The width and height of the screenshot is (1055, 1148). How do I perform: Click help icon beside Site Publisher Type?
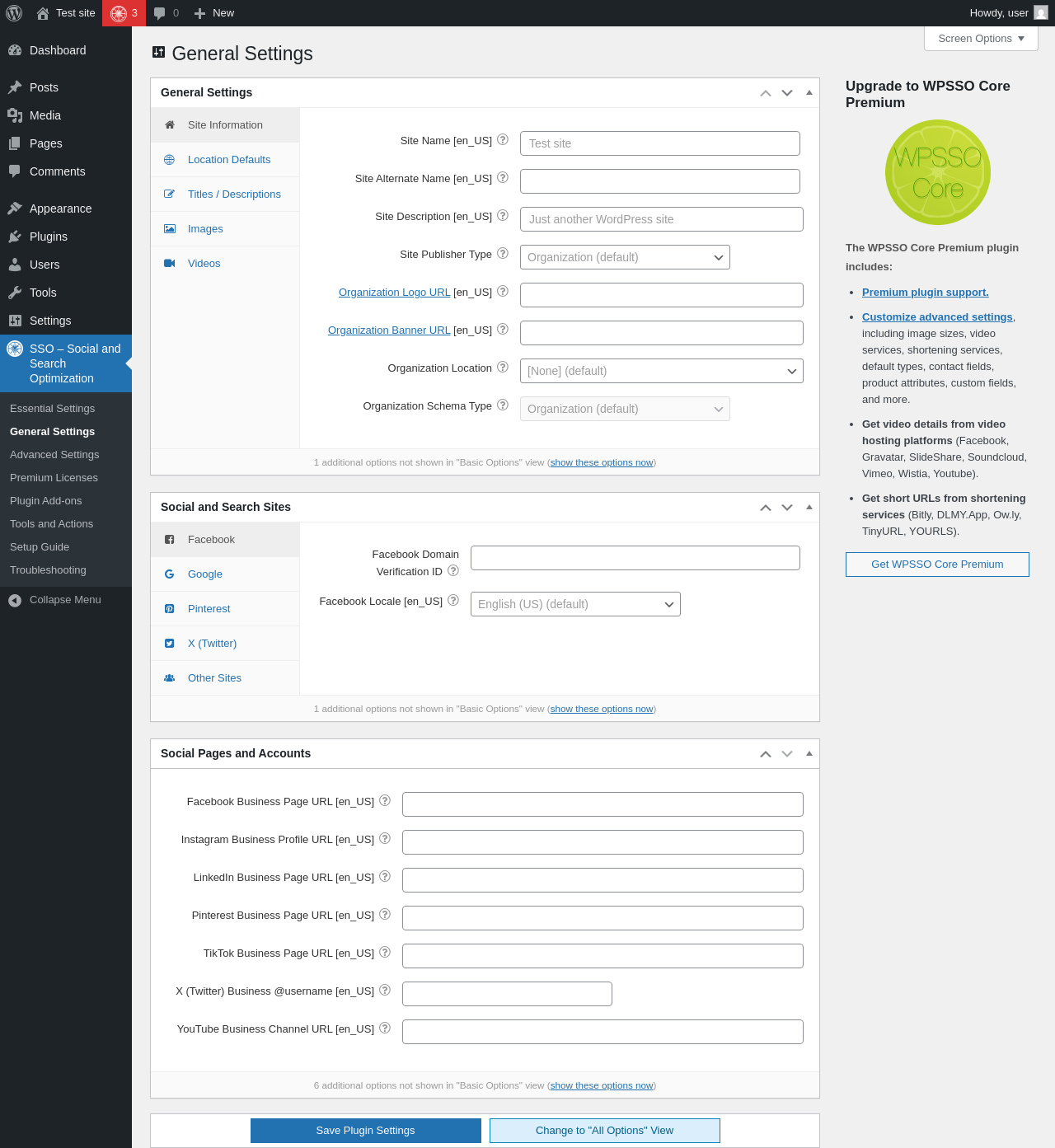pyautogui.click(x=503, y=254)
